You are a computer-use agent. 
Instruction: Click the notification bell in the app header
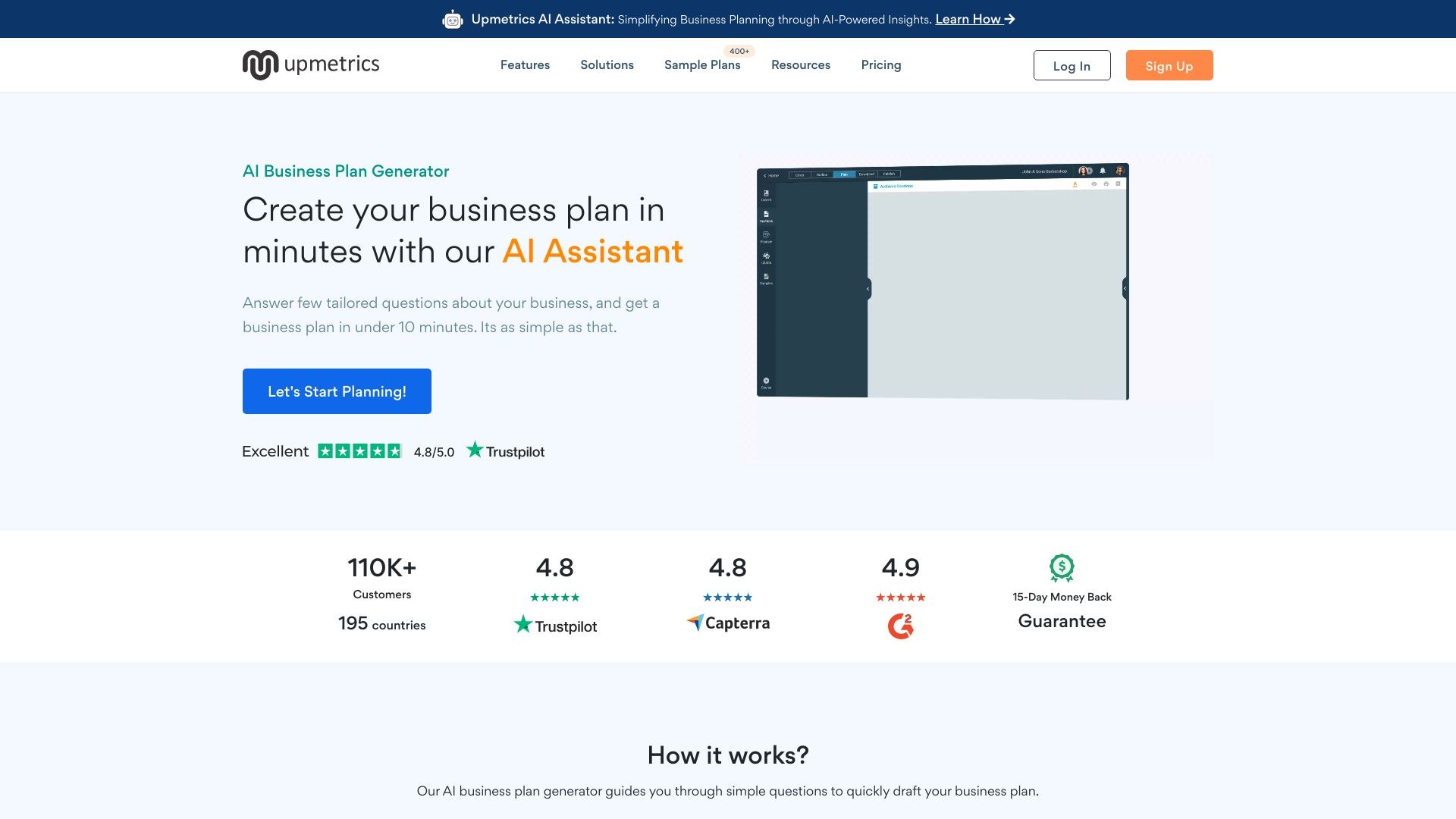1103,171
